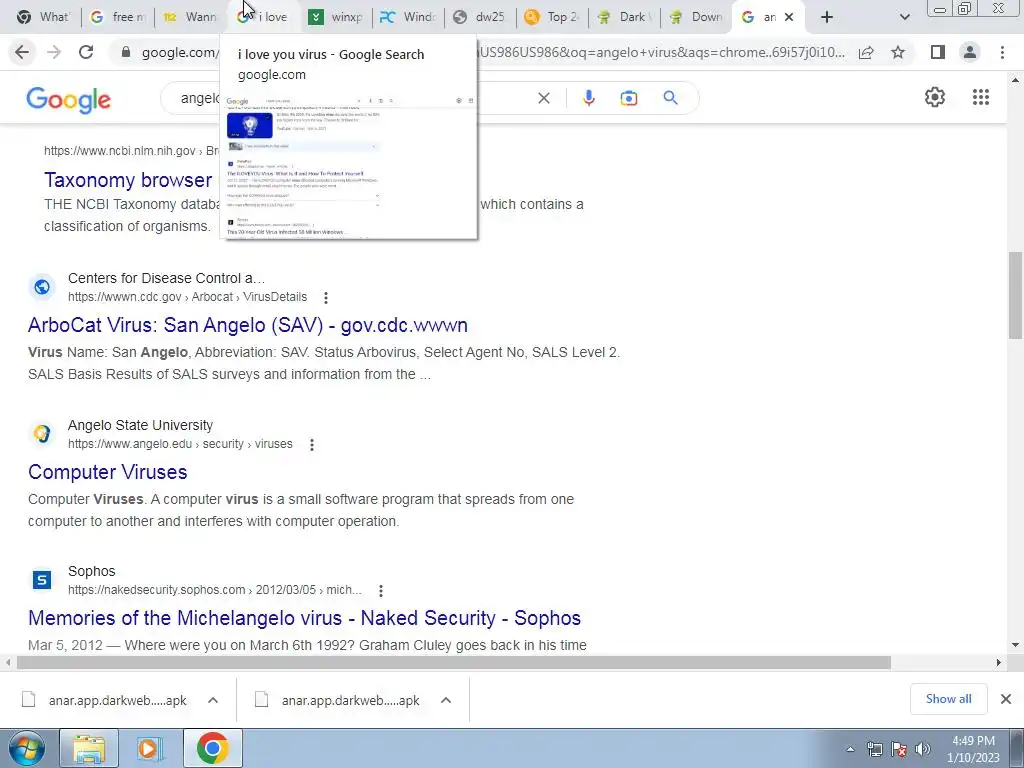The image size is (1024, 768).
Task: Open the Taxonomy browser result
Action: 128,180
